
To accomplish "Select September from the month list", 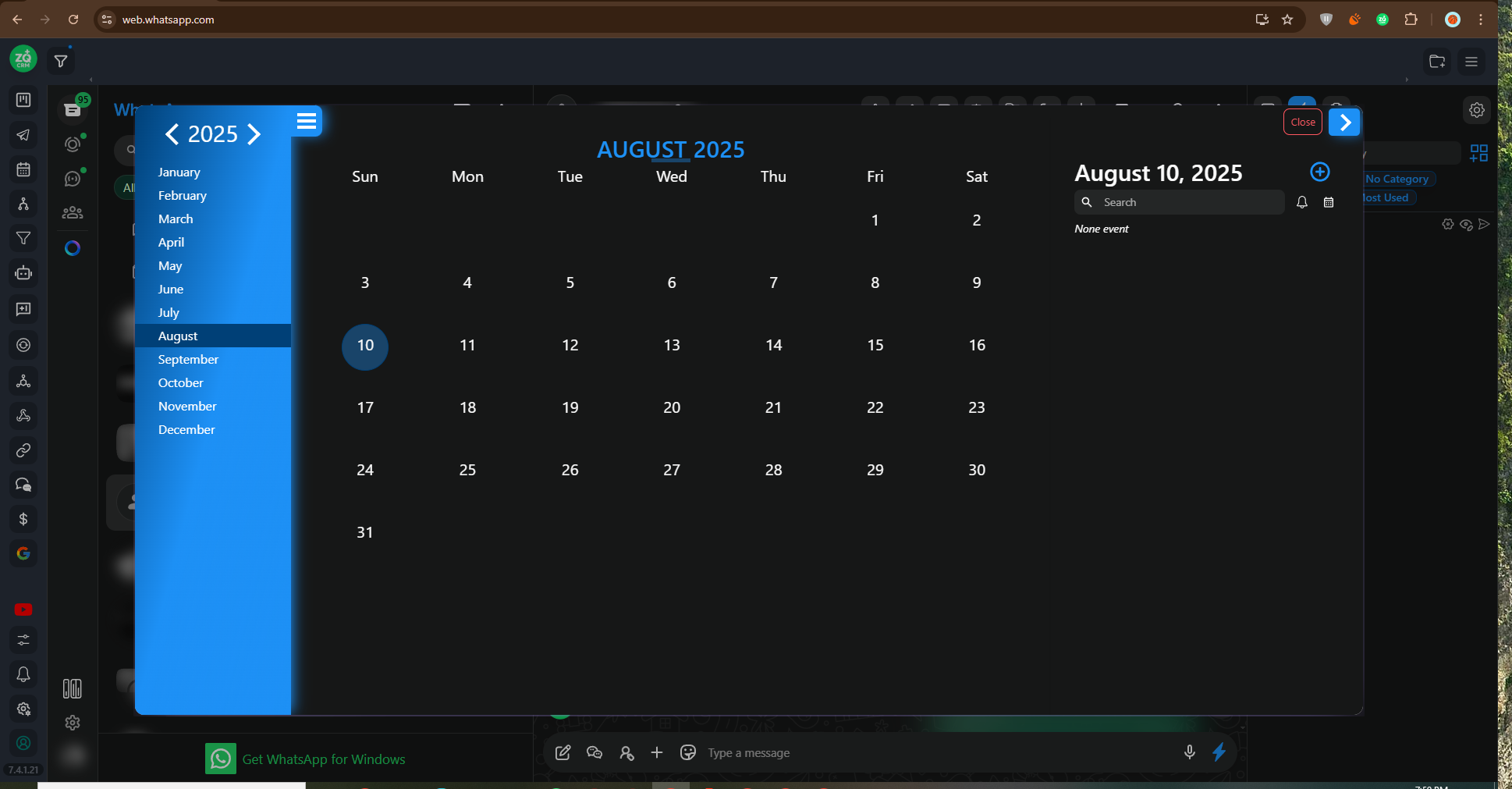I will [x=188, y=359].
